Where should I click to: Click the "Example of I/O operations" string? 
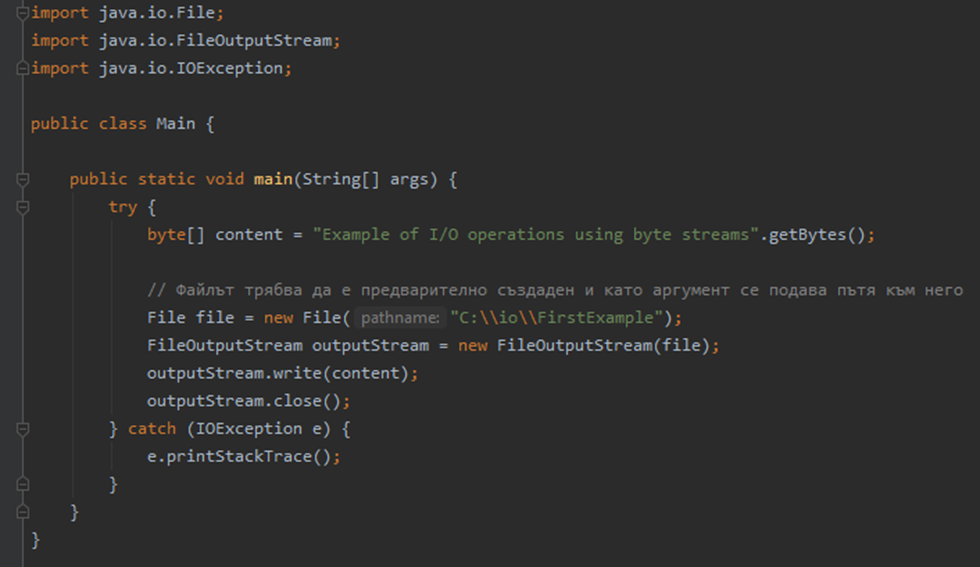click(536, 234)
